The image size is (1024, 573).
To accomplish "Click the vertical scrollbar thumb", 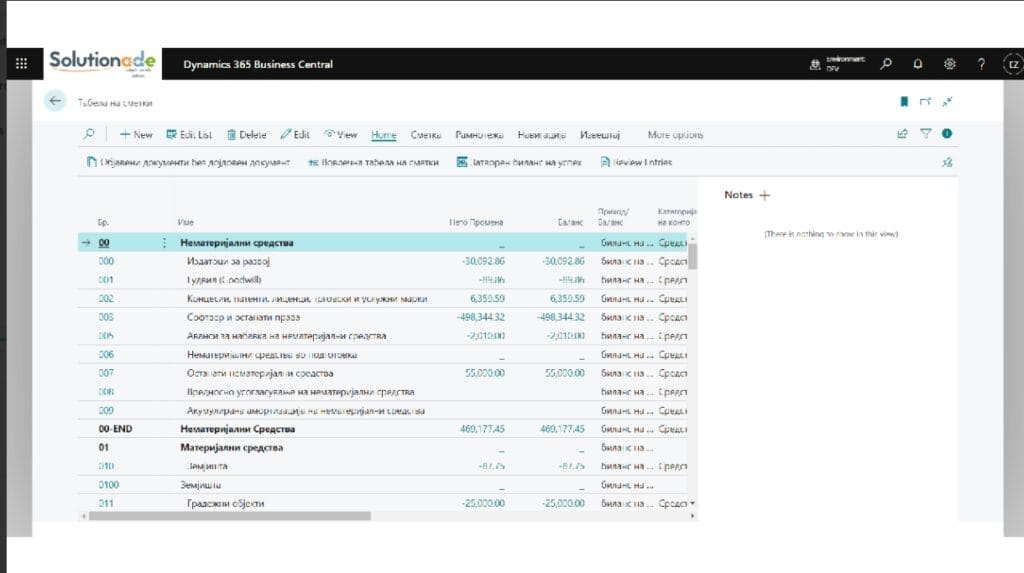I will coord(692,255).
